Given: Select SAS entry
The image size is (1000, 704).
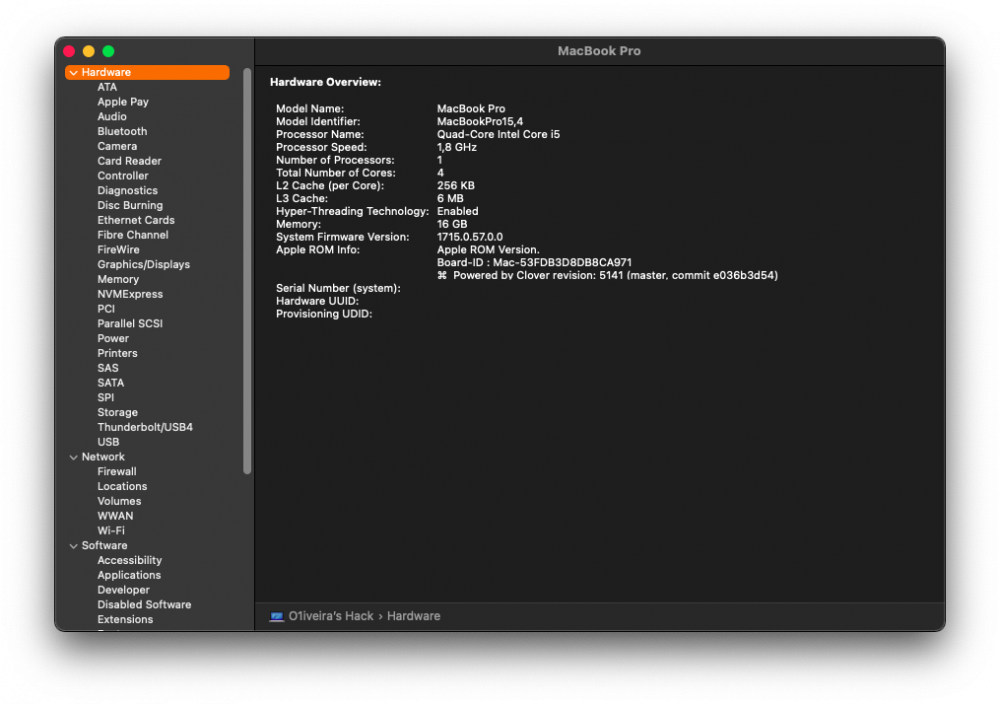Looking at the screenshot, I should click(108, 368).
